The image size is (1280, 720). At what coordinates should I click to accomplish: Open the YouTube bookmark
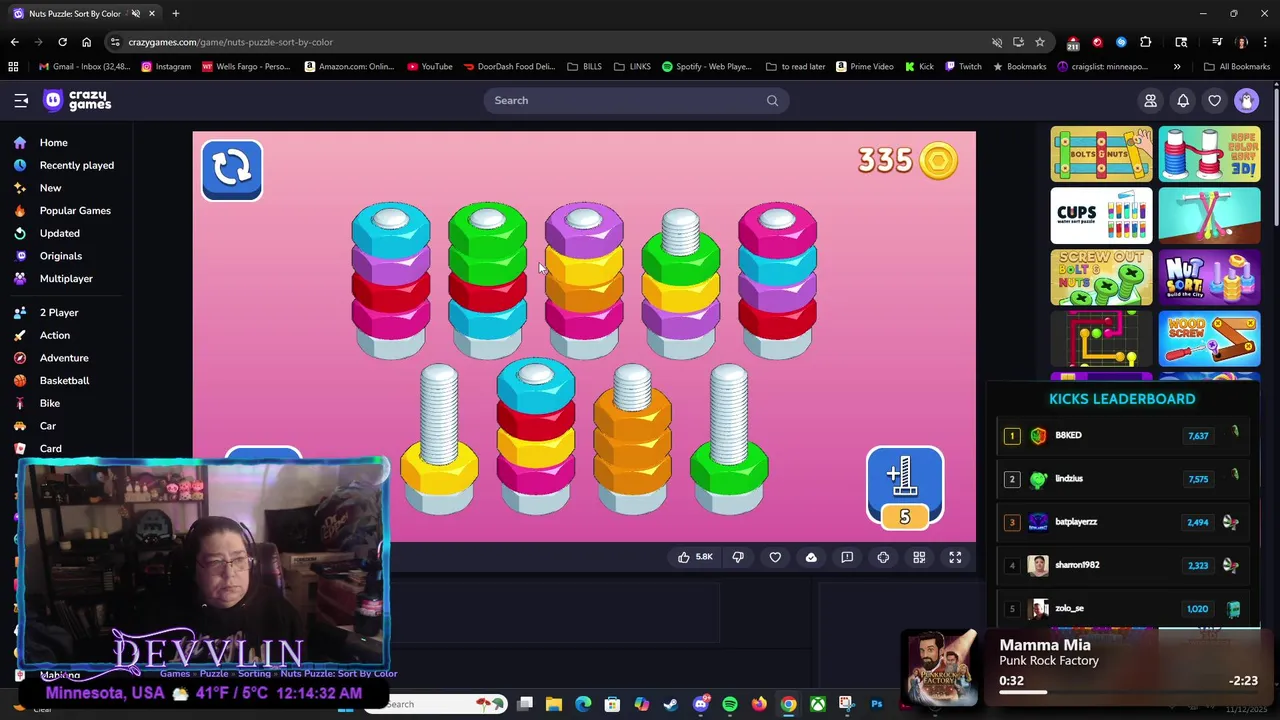point(430,66)
